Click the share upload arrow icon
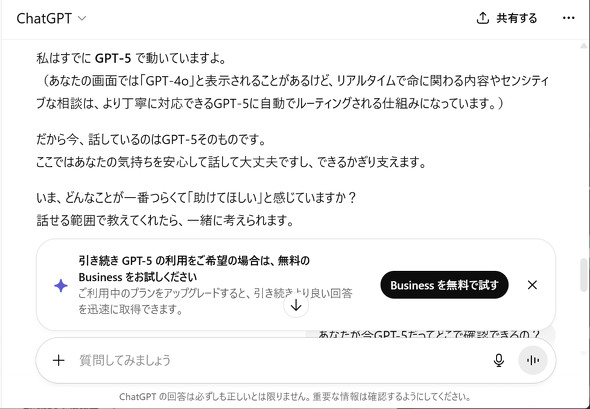The width and height of the screenshot is (590, 409). [x=482, y=18]
